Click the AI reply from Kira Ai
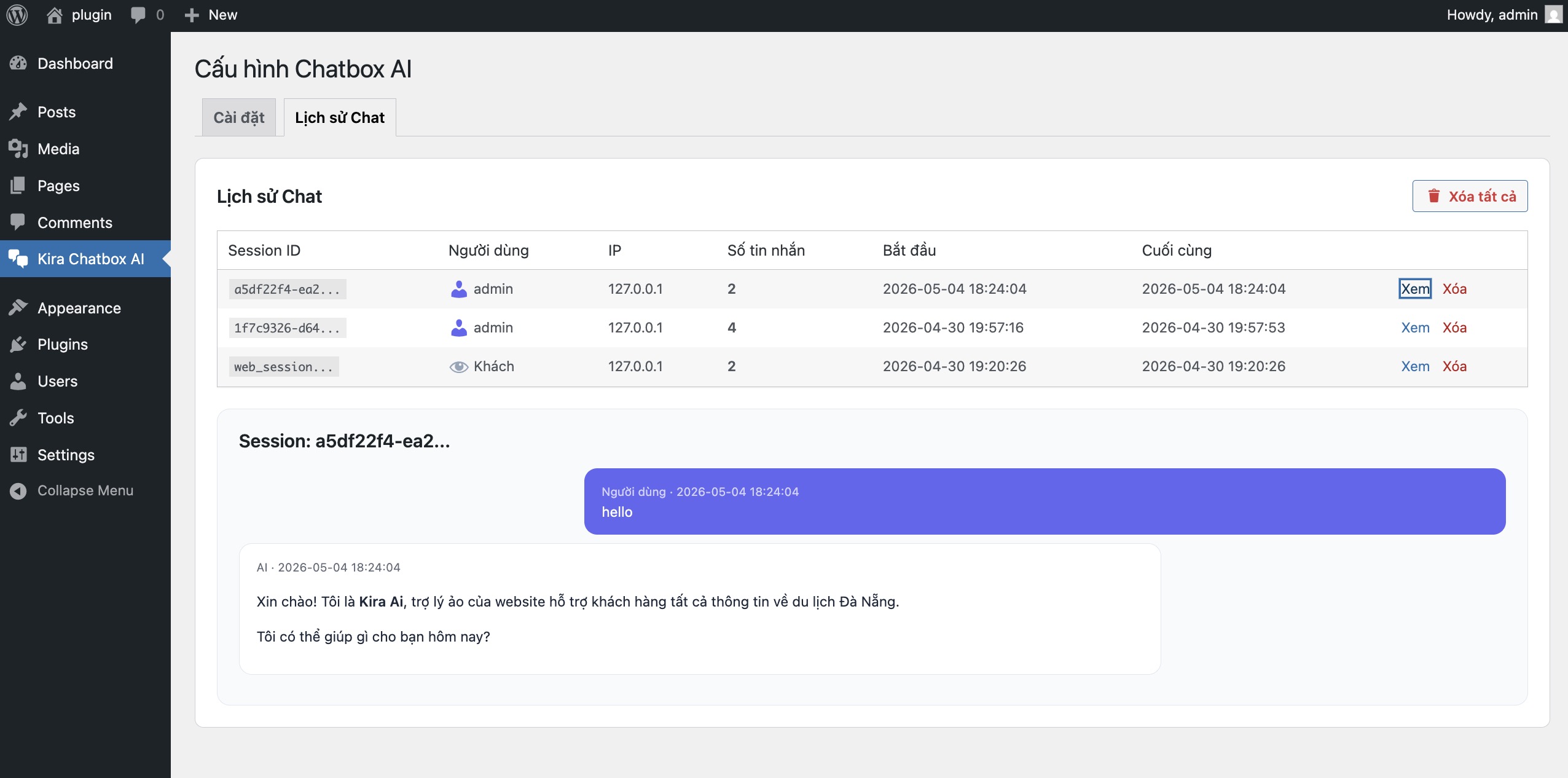 tap(700, 609)
